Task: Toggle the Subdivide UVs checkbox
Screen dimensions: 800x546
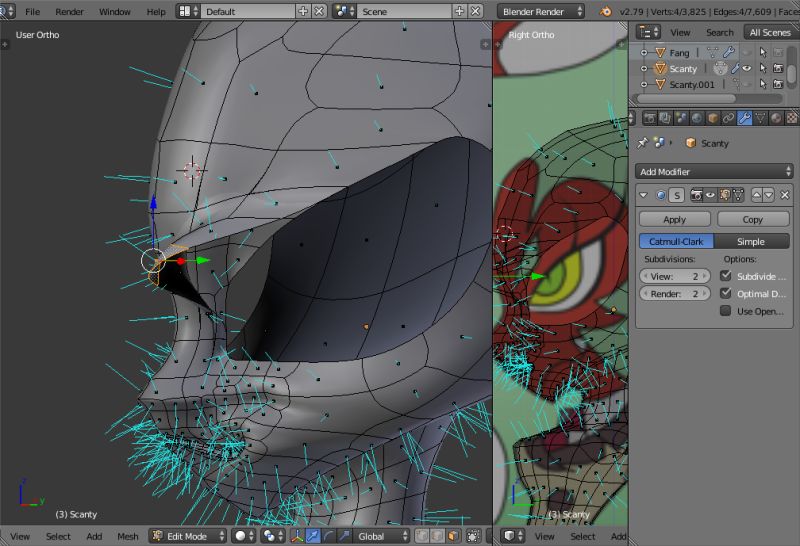Action: pos(726,276)
